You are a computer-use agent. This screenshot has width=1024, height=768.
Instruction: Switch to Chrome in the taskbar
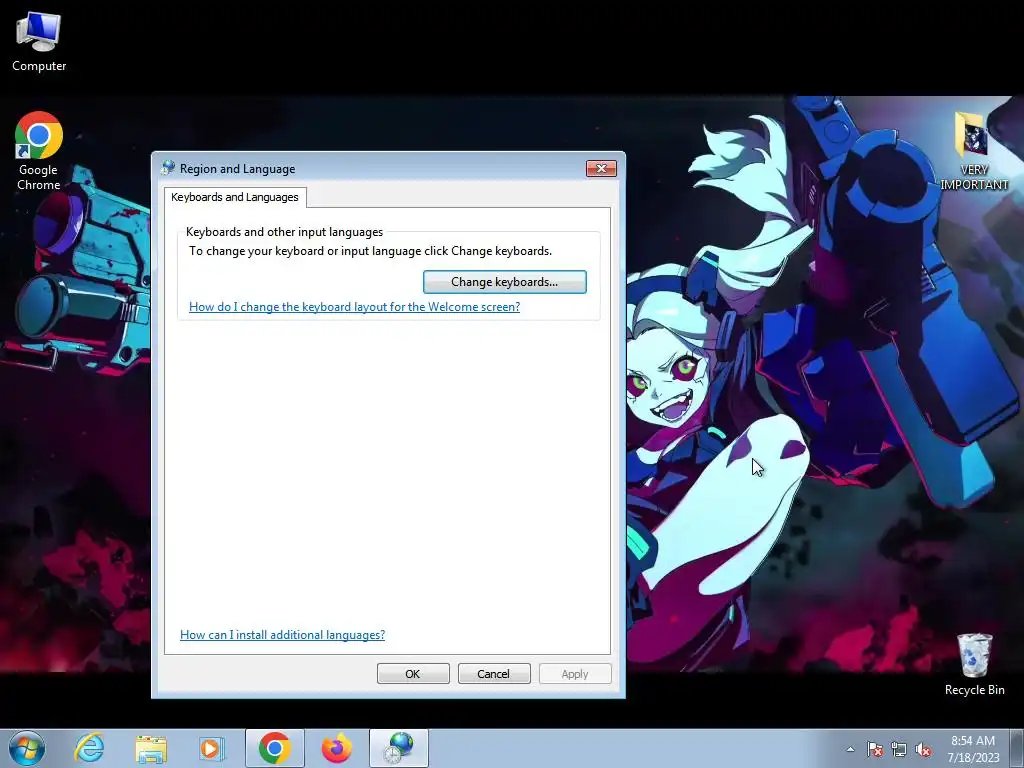pyautogui.click(x=274, y=748)
